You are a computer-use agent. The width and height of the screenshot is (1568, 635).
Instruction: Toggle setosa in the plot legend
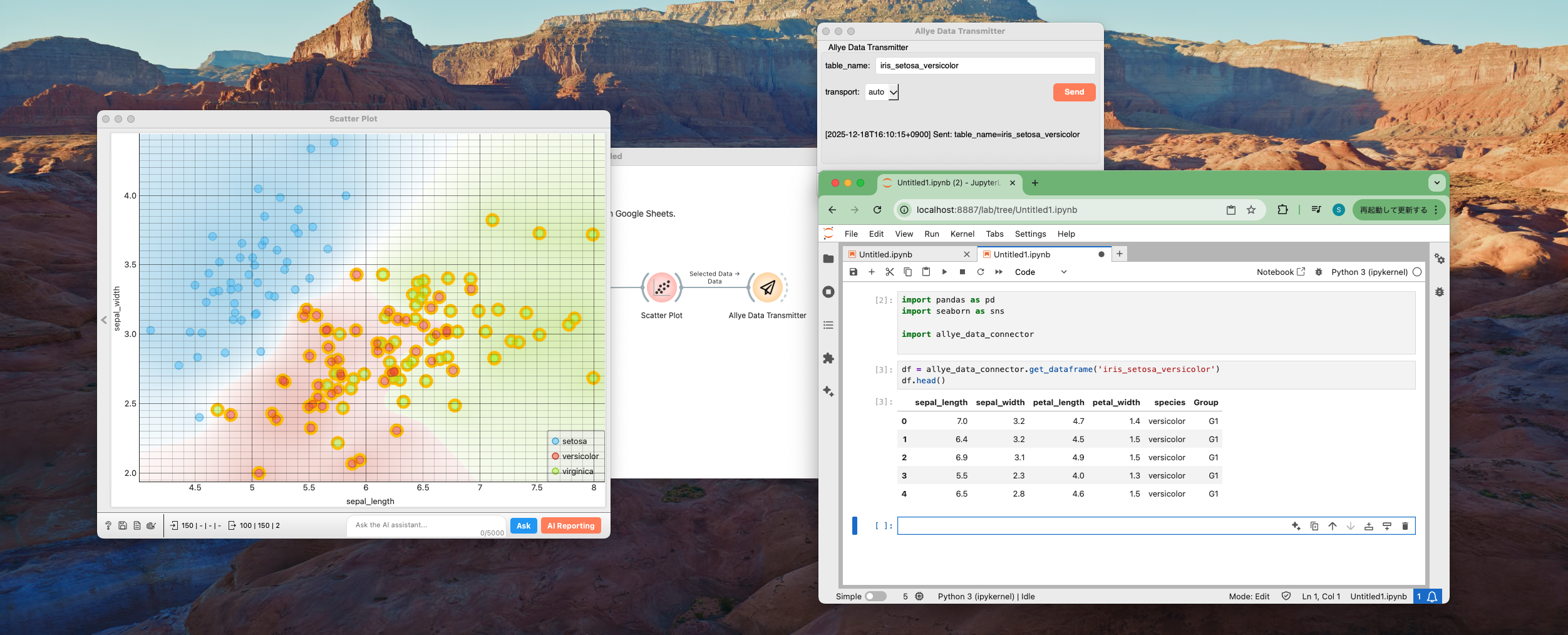click(x=574, y=441)
